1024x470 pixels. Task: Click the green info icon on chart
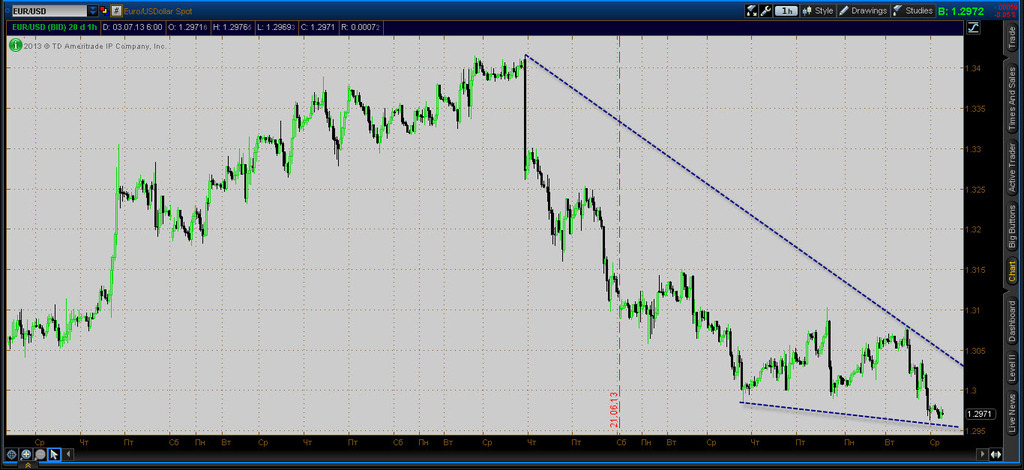(x=14, y=46)
